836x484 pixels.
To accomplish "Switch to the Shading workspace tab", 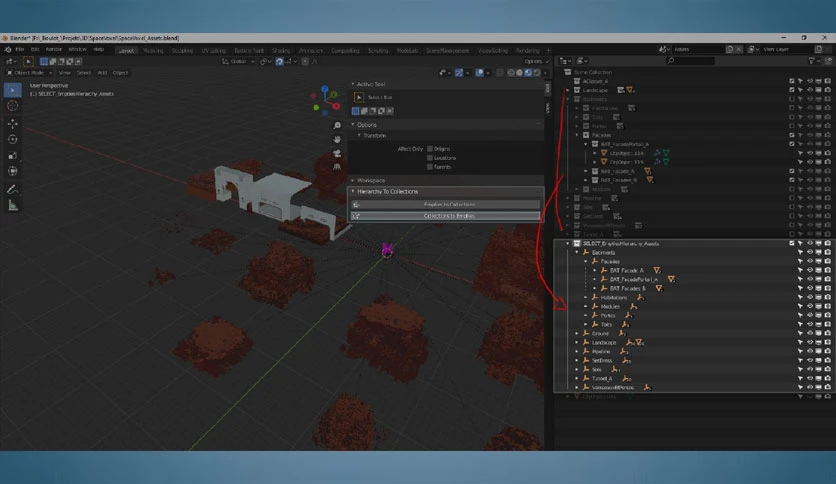I will tap(281, 51).
